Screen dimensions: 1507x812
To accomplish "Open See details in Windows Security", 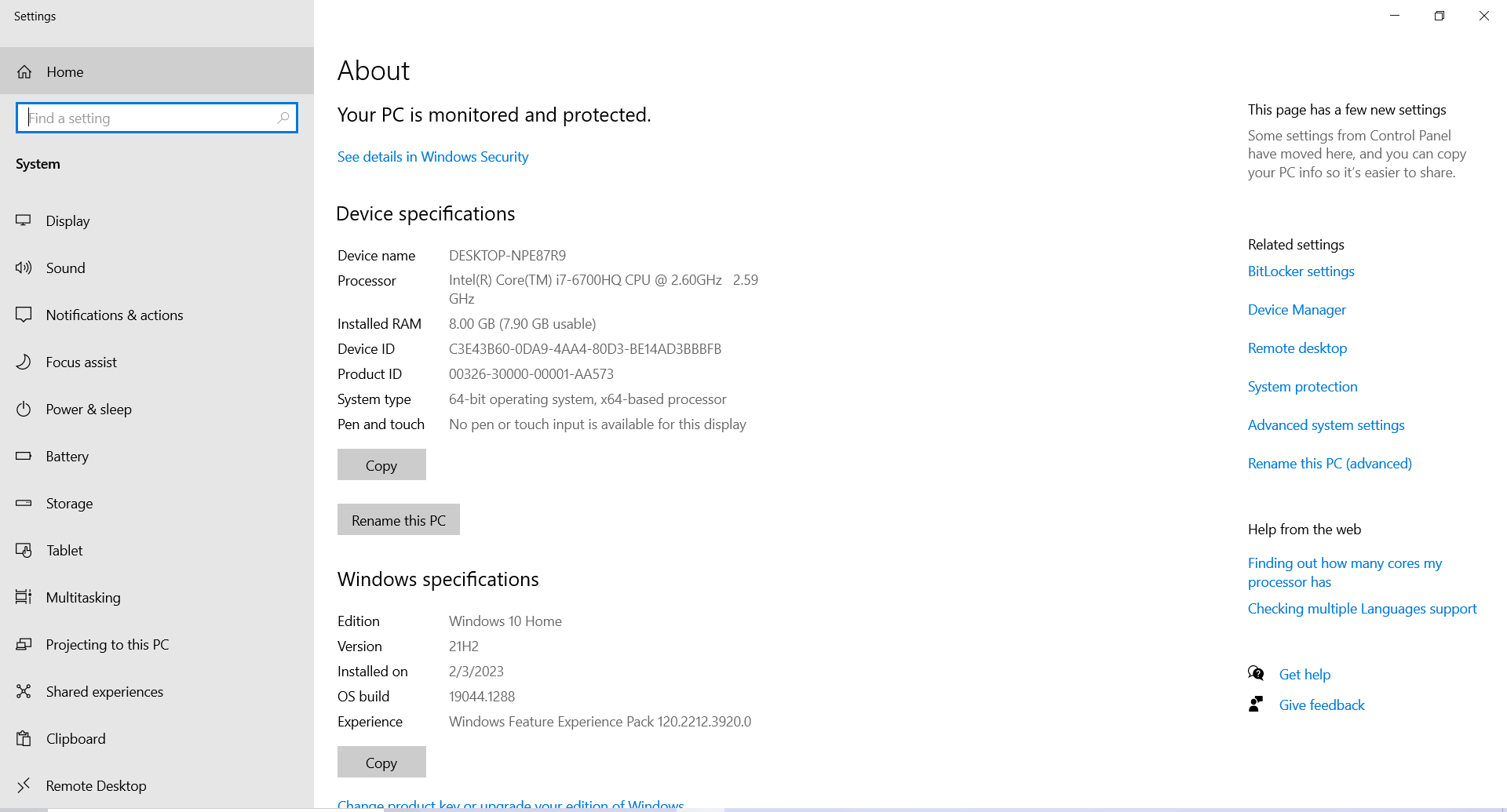I will (x=432, y=157).
